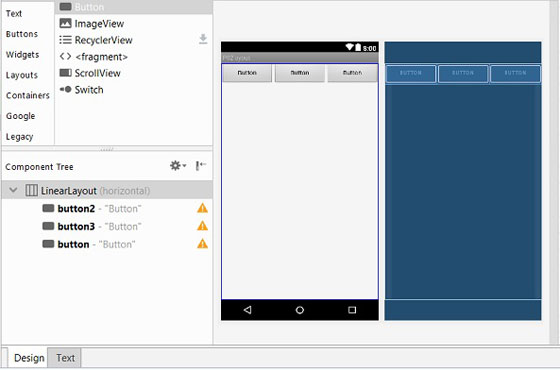Click the Wi-Fi status icon in the preview
Screen dimensions: 560x370
(349, 47)
